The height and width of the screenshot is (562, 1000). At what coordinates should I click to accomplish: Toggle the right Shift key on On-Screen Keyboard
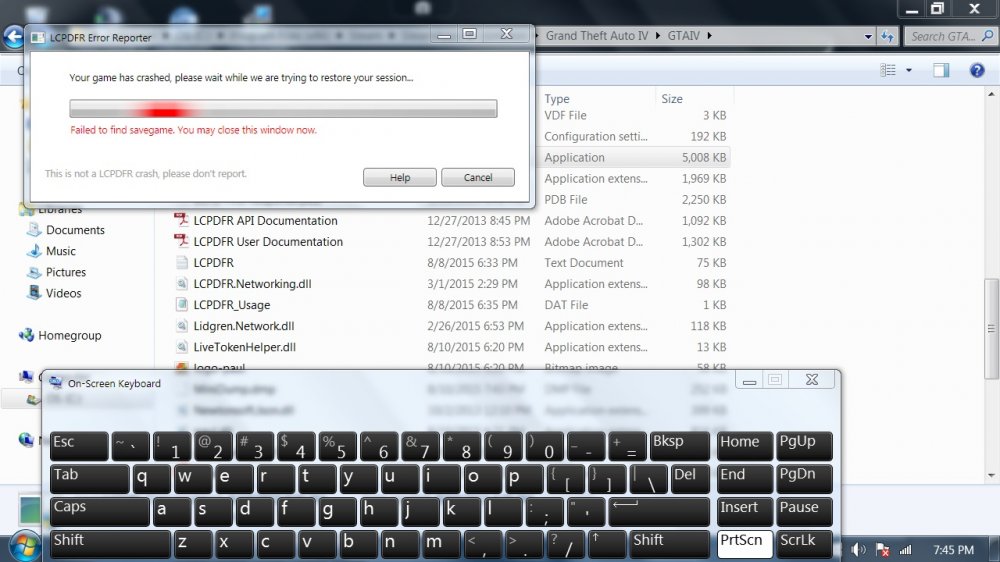[x=670, y=545]
